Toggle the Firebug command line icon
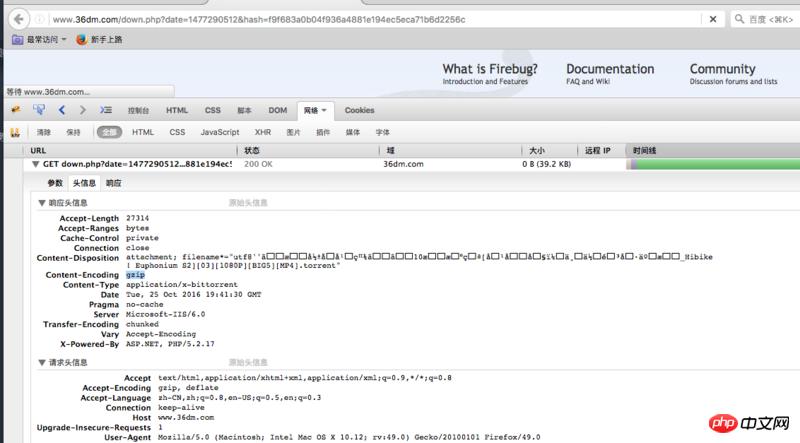 click(x=106, y=110)
